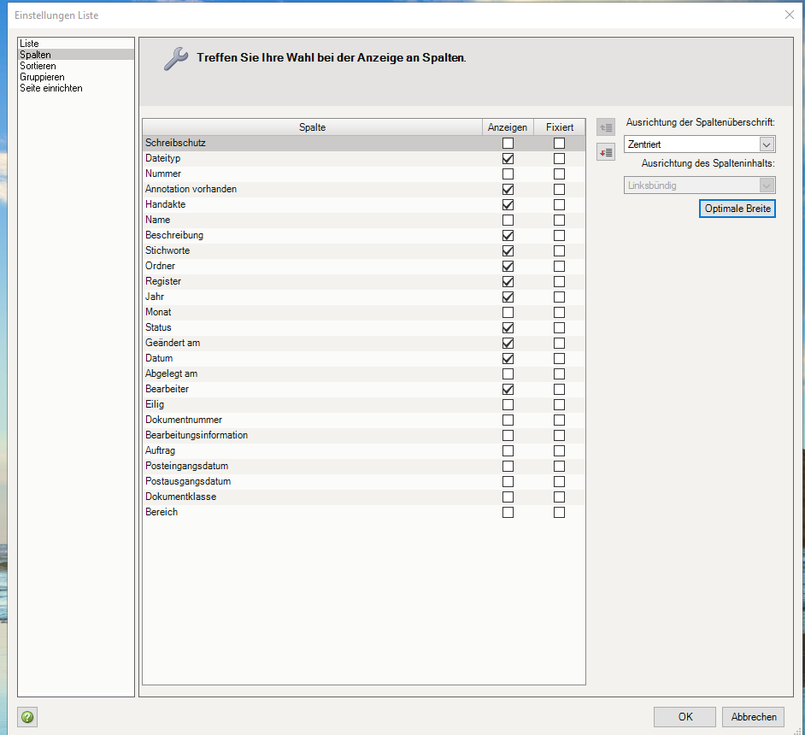Image resolution: width=805 pixels, height=735 pixels.
Task: Open help via green question mark icon
Action: [x=27, y=717]
